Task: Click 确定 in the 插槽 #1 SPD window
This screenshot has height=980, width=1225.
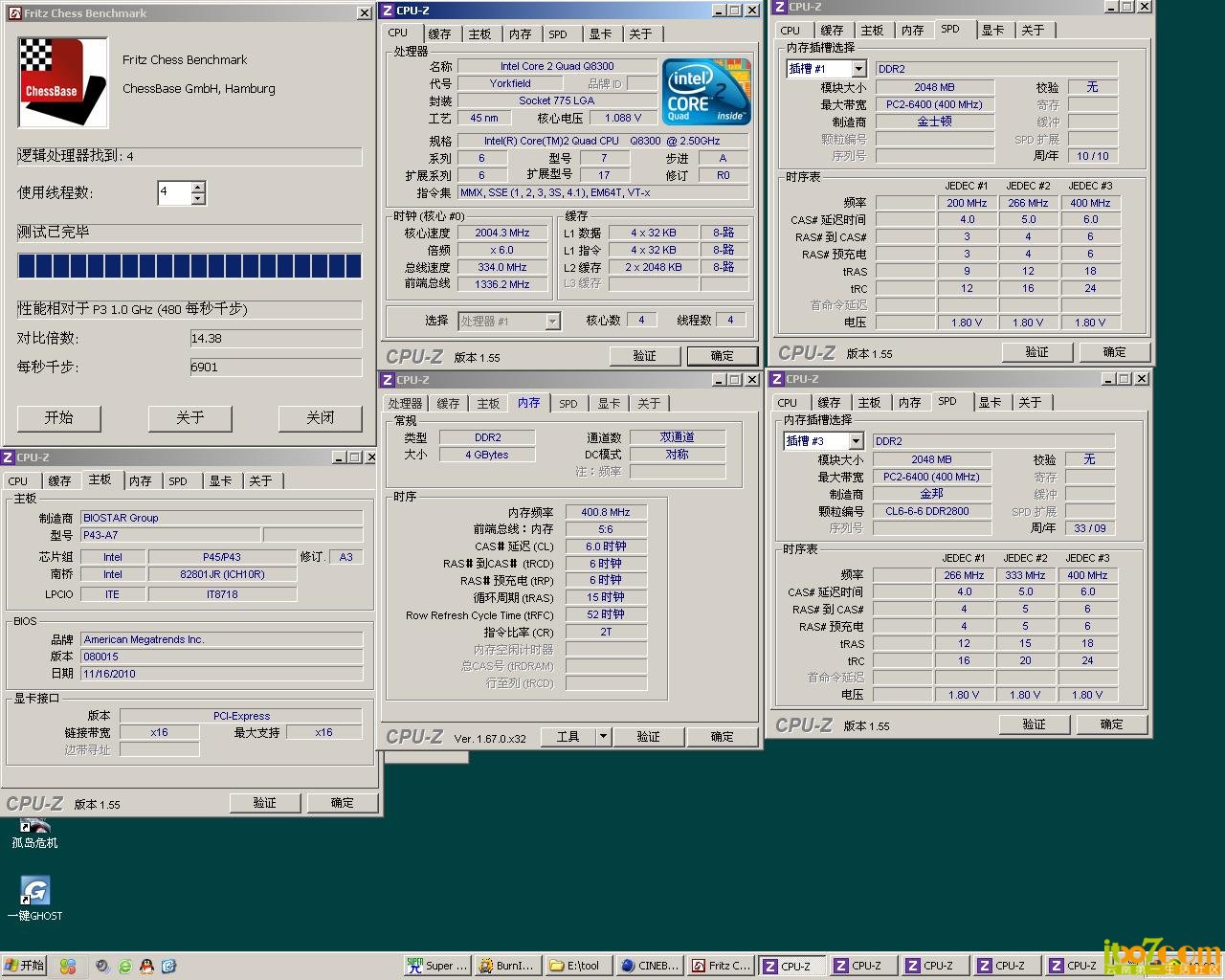Action: (x=1115, y=352)
